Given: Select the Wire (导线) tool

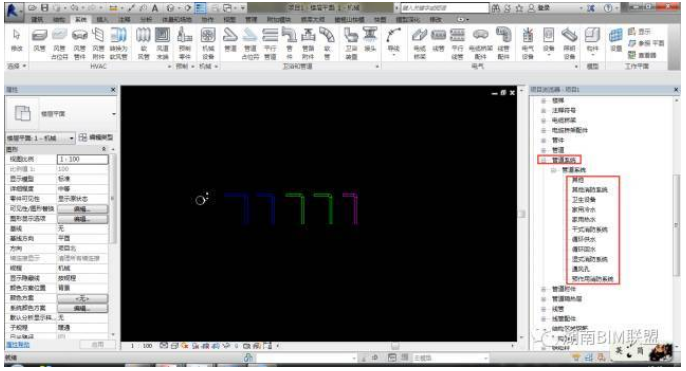Looking at the screenshot, I should pos(394,42).
